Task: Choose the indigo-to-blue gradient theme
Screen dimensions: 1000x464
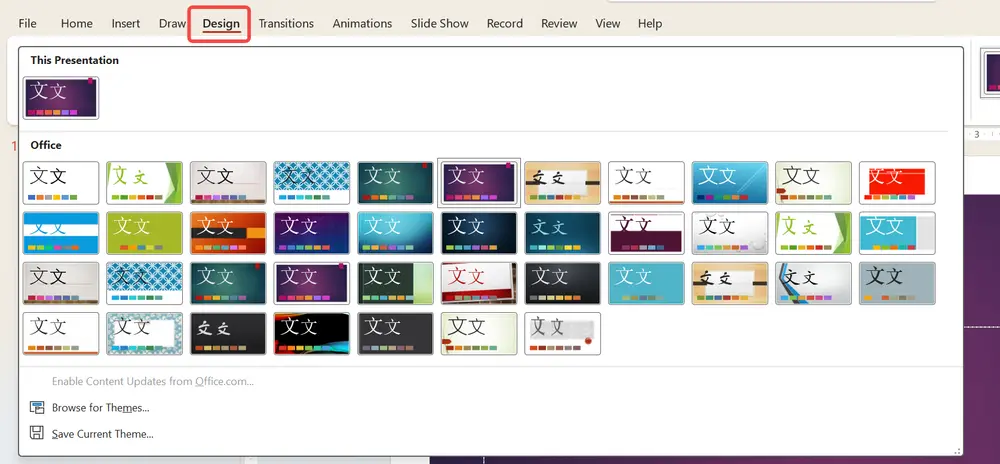Action: pos(311,233)
